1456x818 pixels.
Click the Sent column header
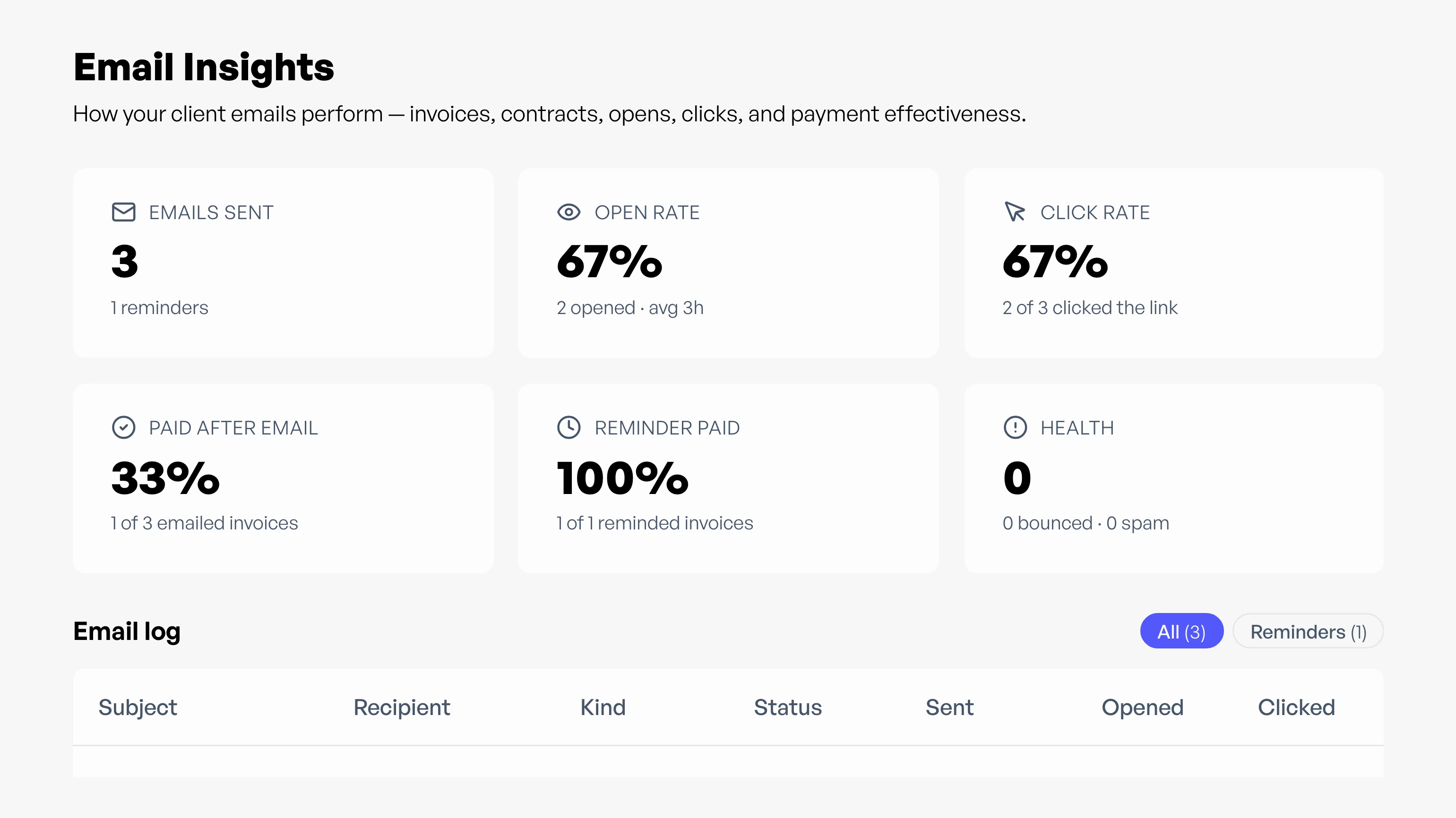pyautogui.click(x=949, y=708)
